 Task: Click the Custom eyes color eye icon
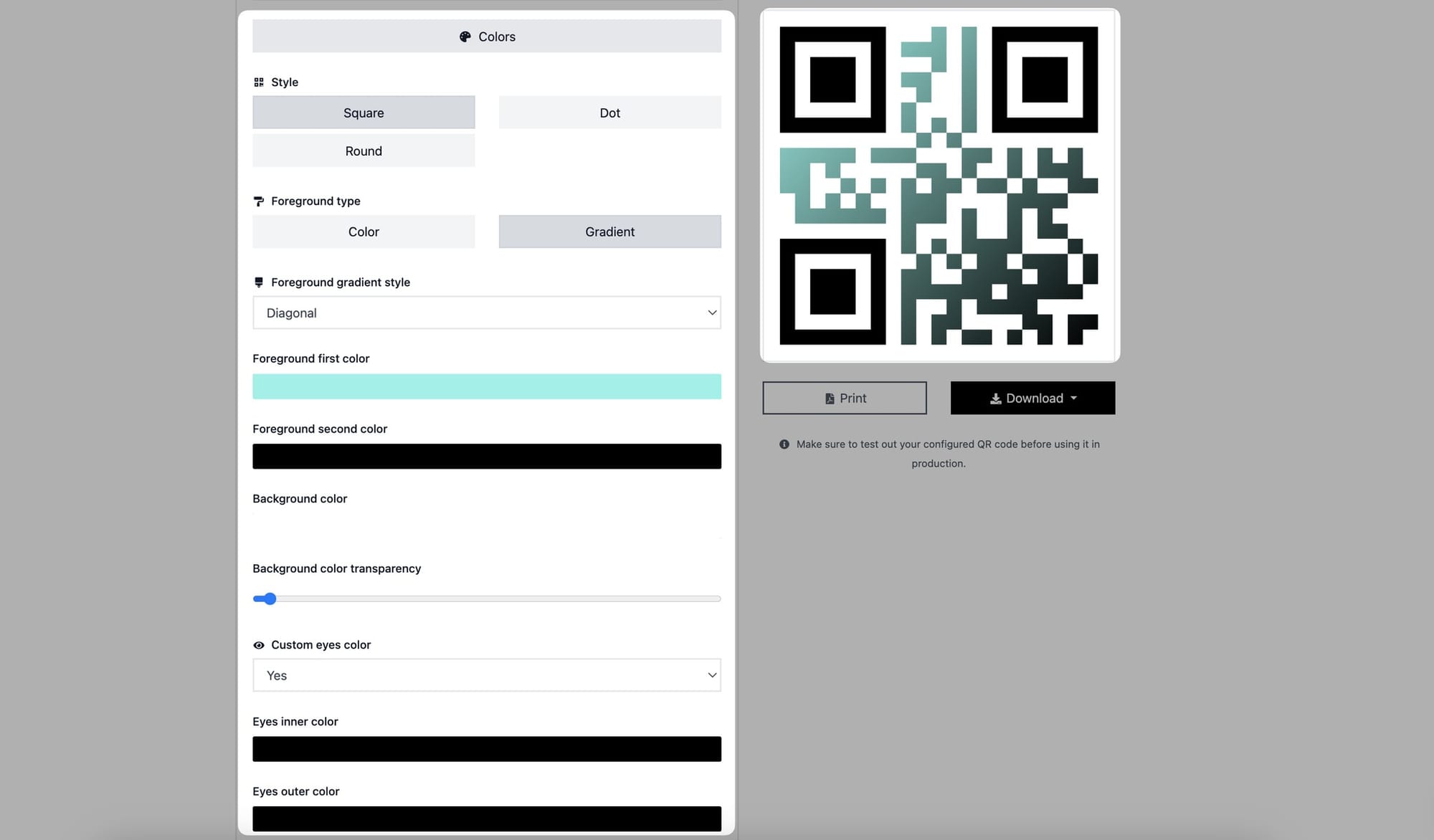[x=258, y=645]
